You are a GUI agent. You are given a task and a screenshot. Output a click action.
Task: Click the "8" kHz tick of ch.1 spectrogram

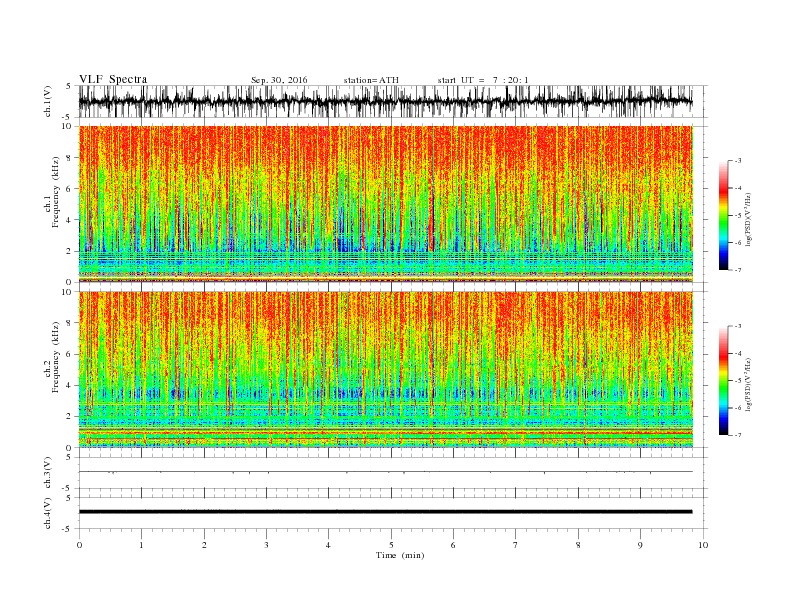coord(70,158)
